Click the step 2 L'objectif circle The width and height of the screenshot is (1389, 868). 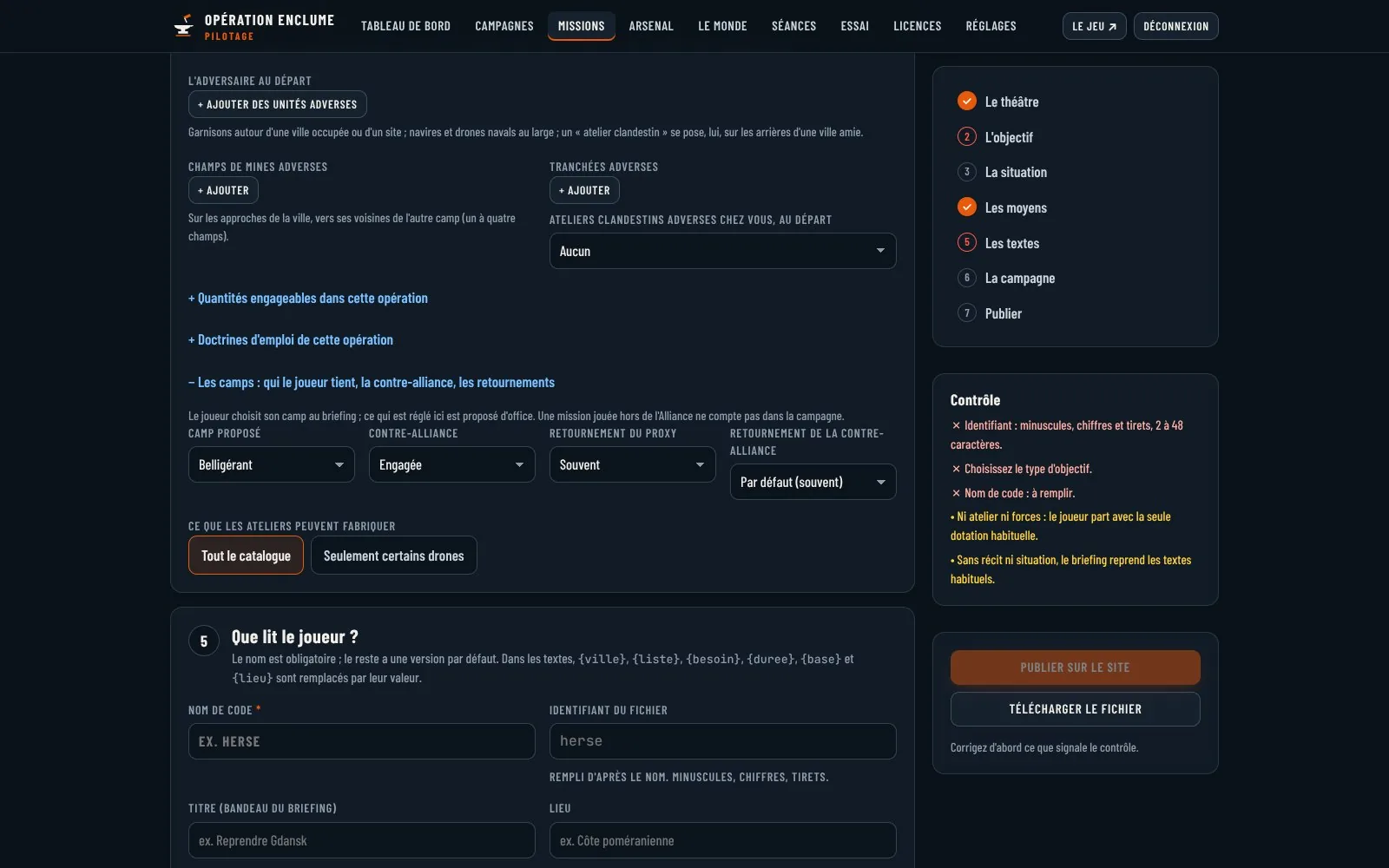click(966, 137)
